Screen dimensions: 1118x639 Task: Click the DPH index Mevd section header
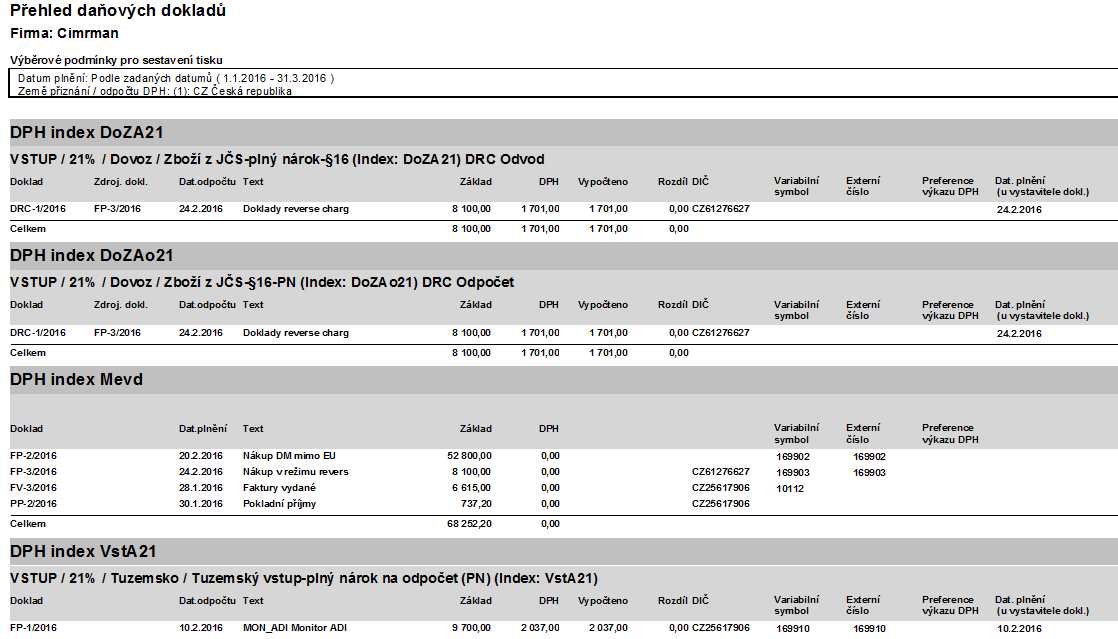click(x=76, y=380)
